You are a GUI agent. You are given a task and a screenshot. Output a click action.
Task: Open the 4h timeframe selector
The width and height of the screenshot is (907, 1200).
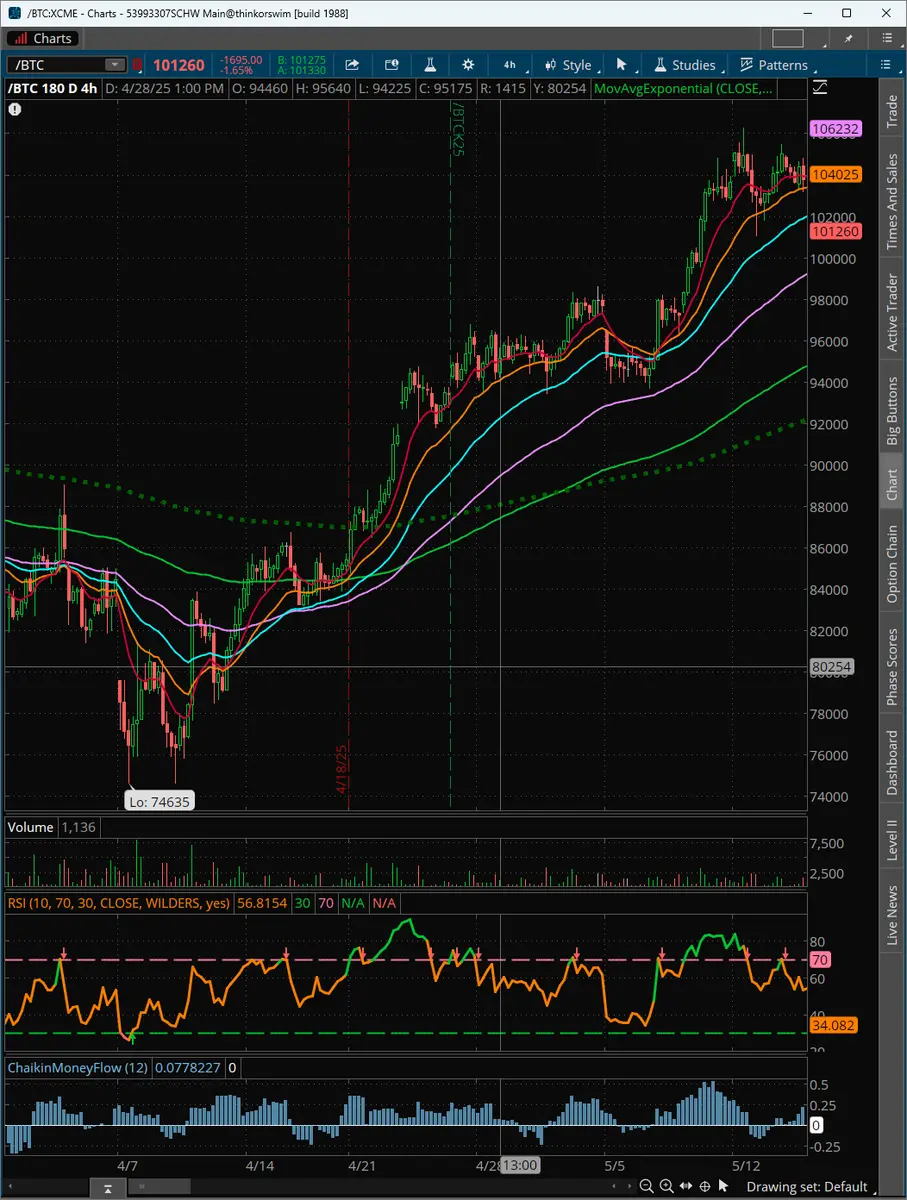point(510,65)
